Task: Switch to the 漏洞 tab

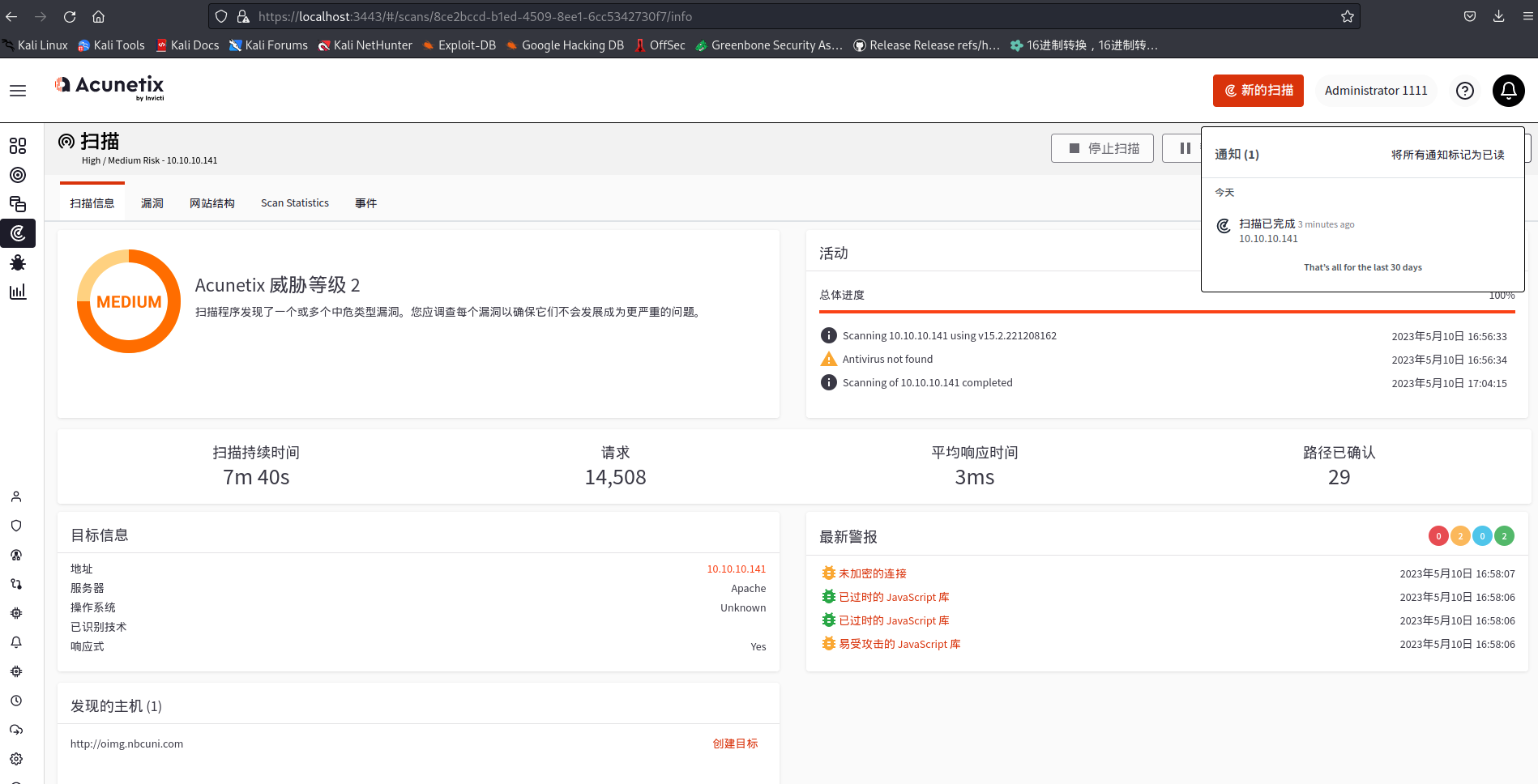Action: 152,203
